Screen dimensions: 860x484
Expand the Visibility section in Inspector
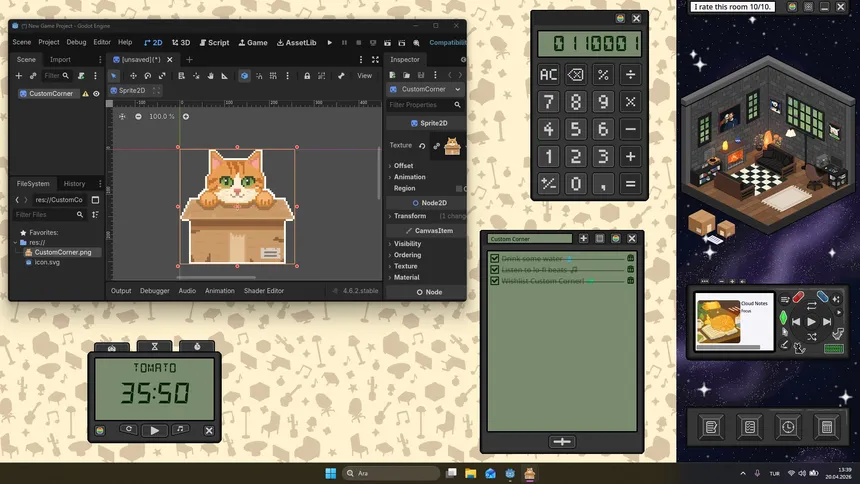[407, 244]
